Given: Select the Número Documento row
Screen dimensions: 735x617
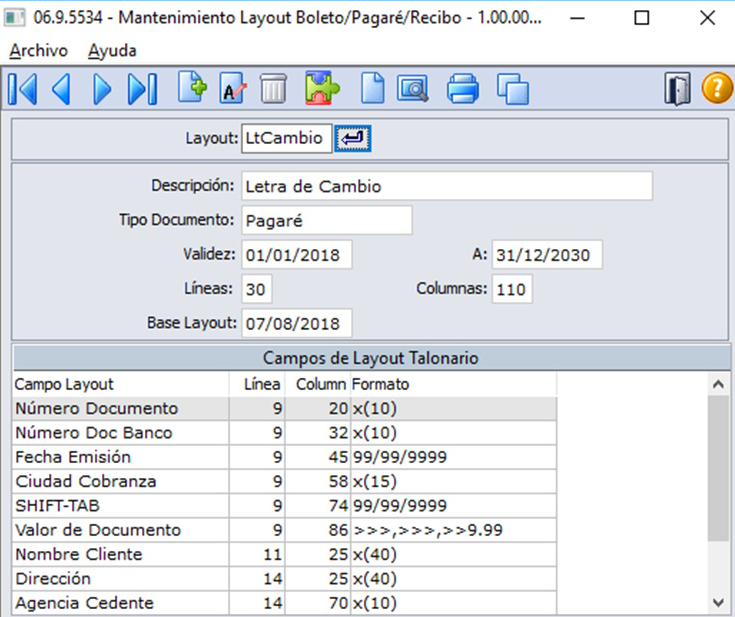Looking at the screenshot, I should click(x=285, y=408).
